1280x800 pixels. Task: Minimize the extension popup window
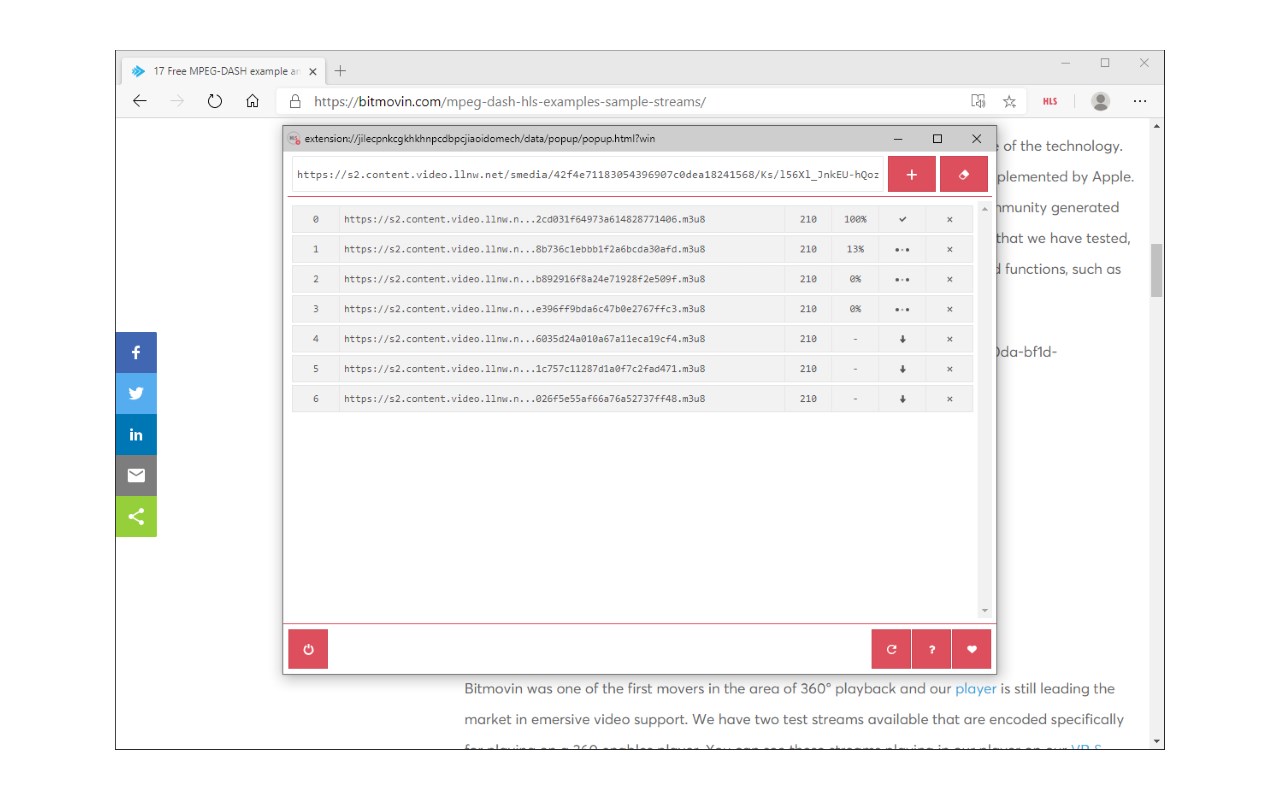tap(898, 139)
